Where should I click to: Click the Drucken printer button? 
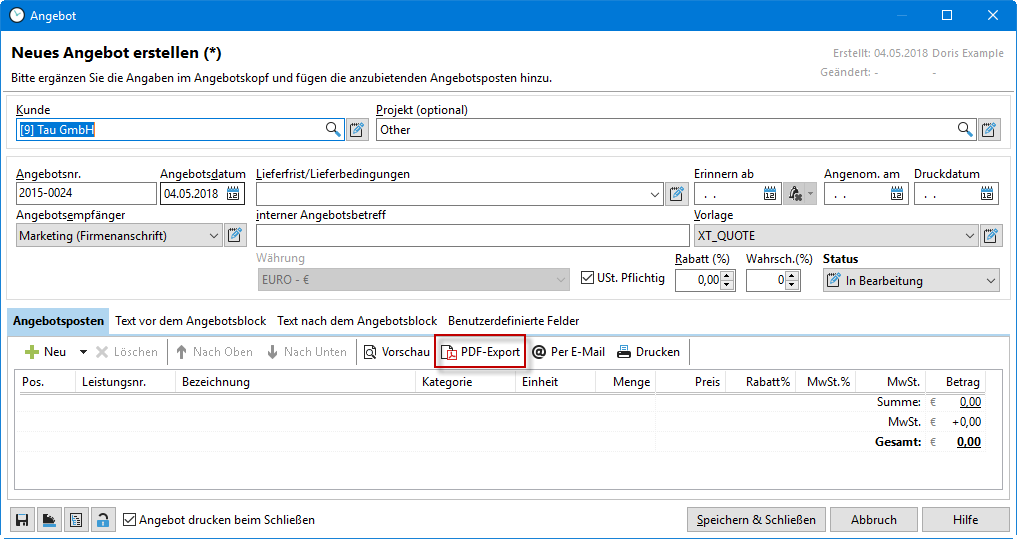point(648,352)
